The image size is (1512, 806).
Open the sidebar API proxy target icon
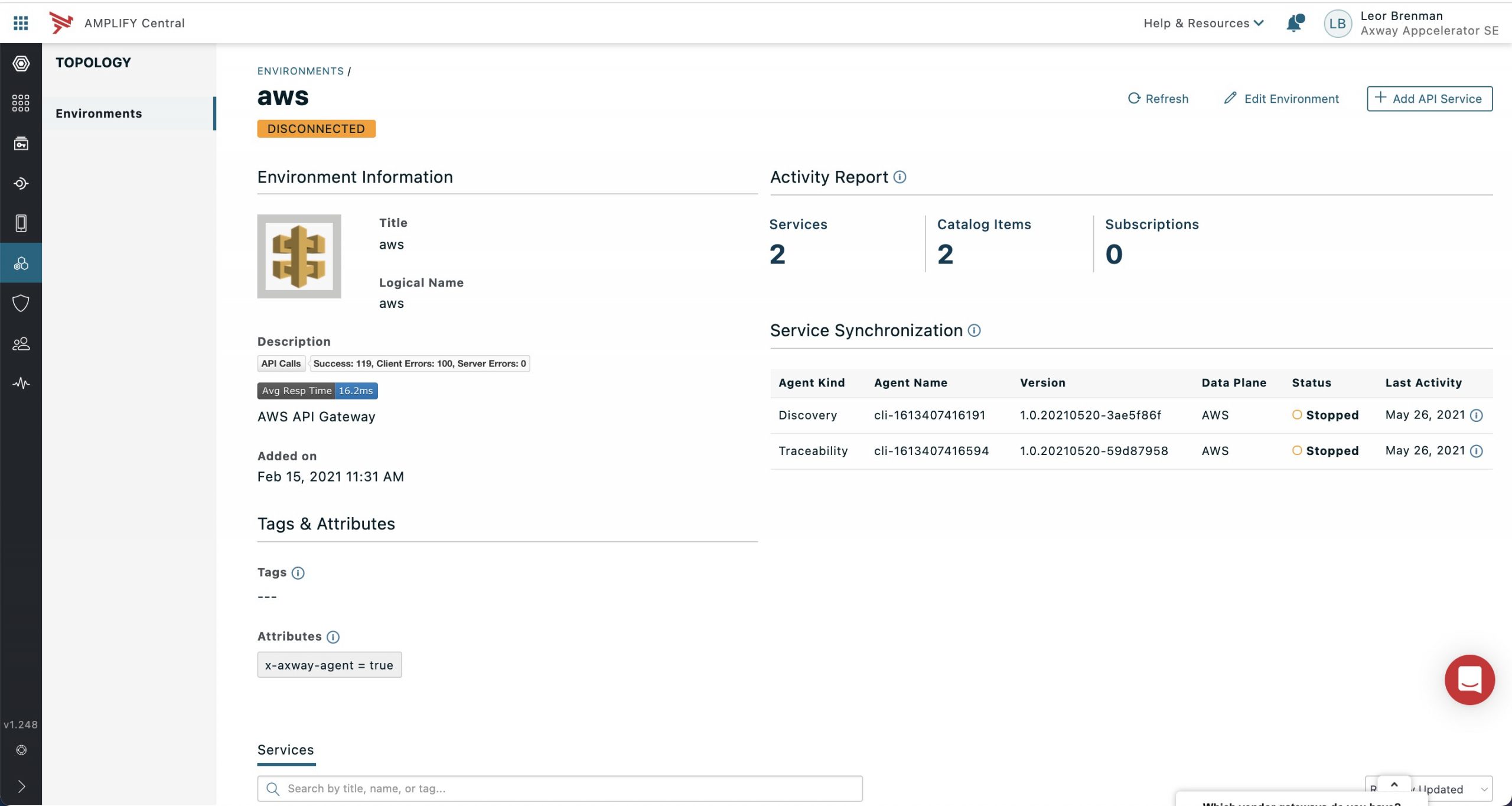tap(21, 183)
